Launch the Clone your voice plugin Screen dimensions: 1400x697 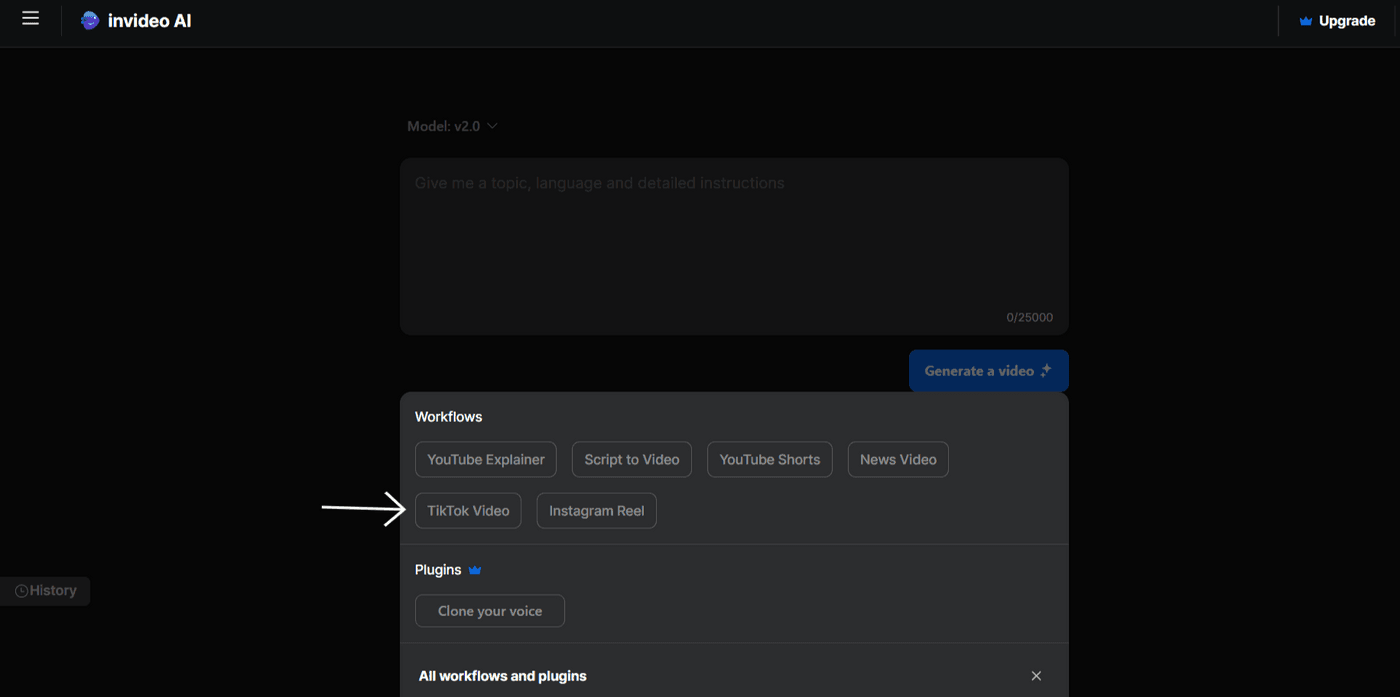[x=489, y=610]
